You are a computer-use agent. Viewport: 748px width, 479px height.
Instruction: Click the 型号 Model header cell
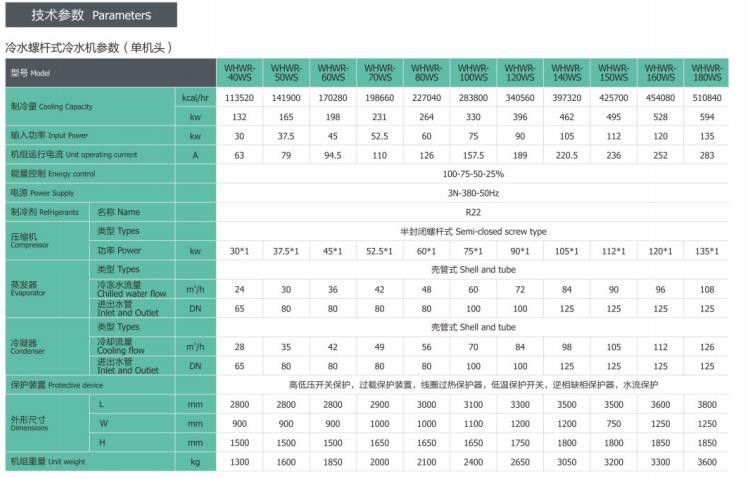coord(110,73)
